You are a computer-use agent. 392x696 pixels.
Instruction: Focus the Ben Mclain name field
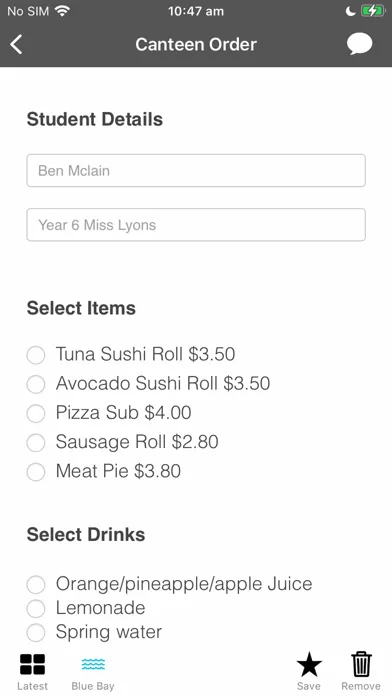196,170
